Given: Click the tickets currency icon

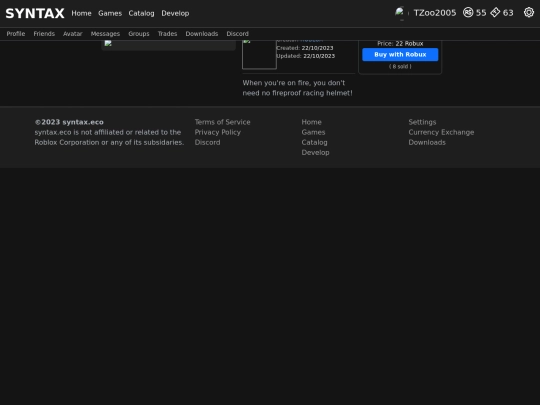Looking at the screenshot, I should click(495, 13).
